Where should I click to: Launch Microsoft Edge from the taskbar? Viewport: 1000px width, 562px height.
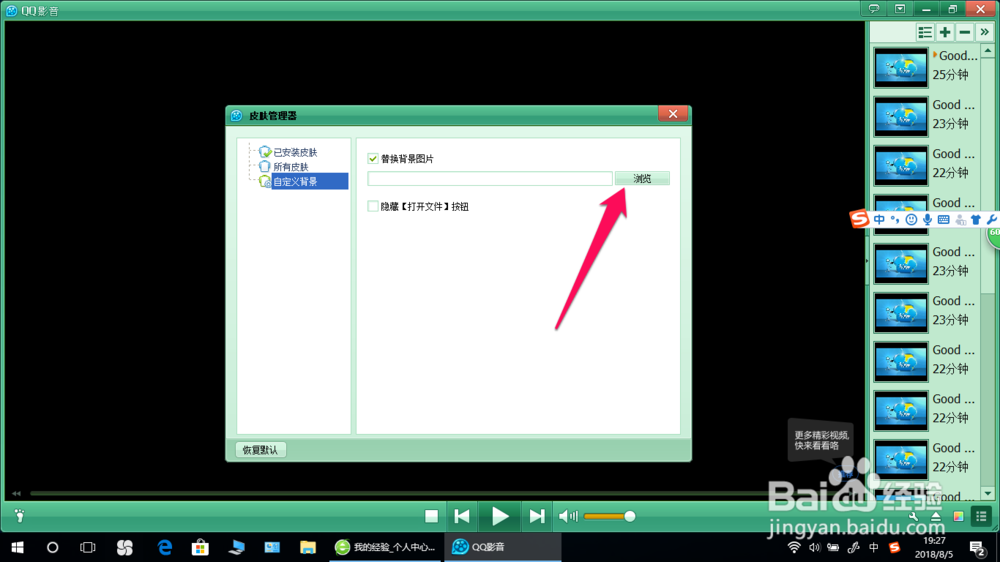[165, 547]
